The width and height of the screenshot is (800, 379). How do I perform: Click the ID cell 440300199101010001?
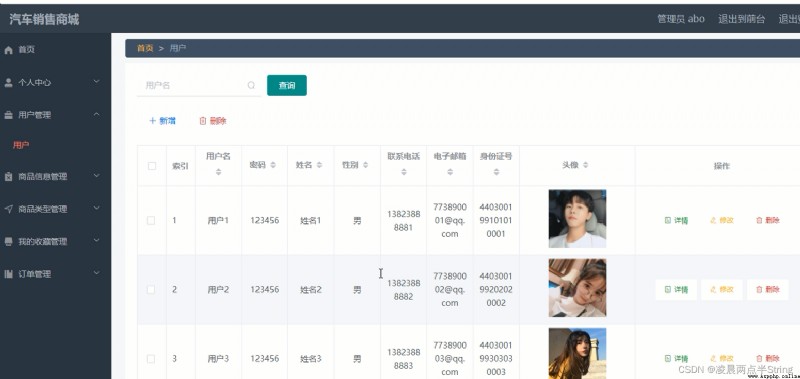click(496, 220)
